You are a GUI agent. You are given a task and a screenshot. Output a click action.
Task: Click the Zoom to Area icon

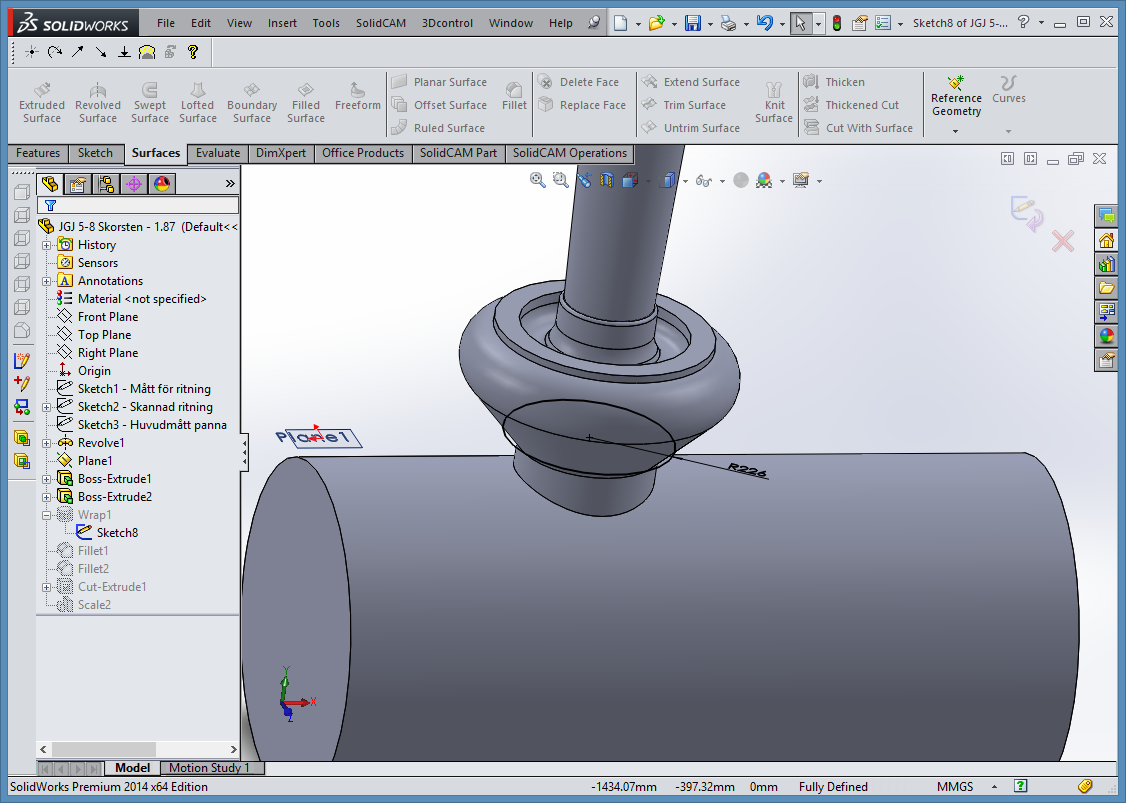(x=560, y=180)
